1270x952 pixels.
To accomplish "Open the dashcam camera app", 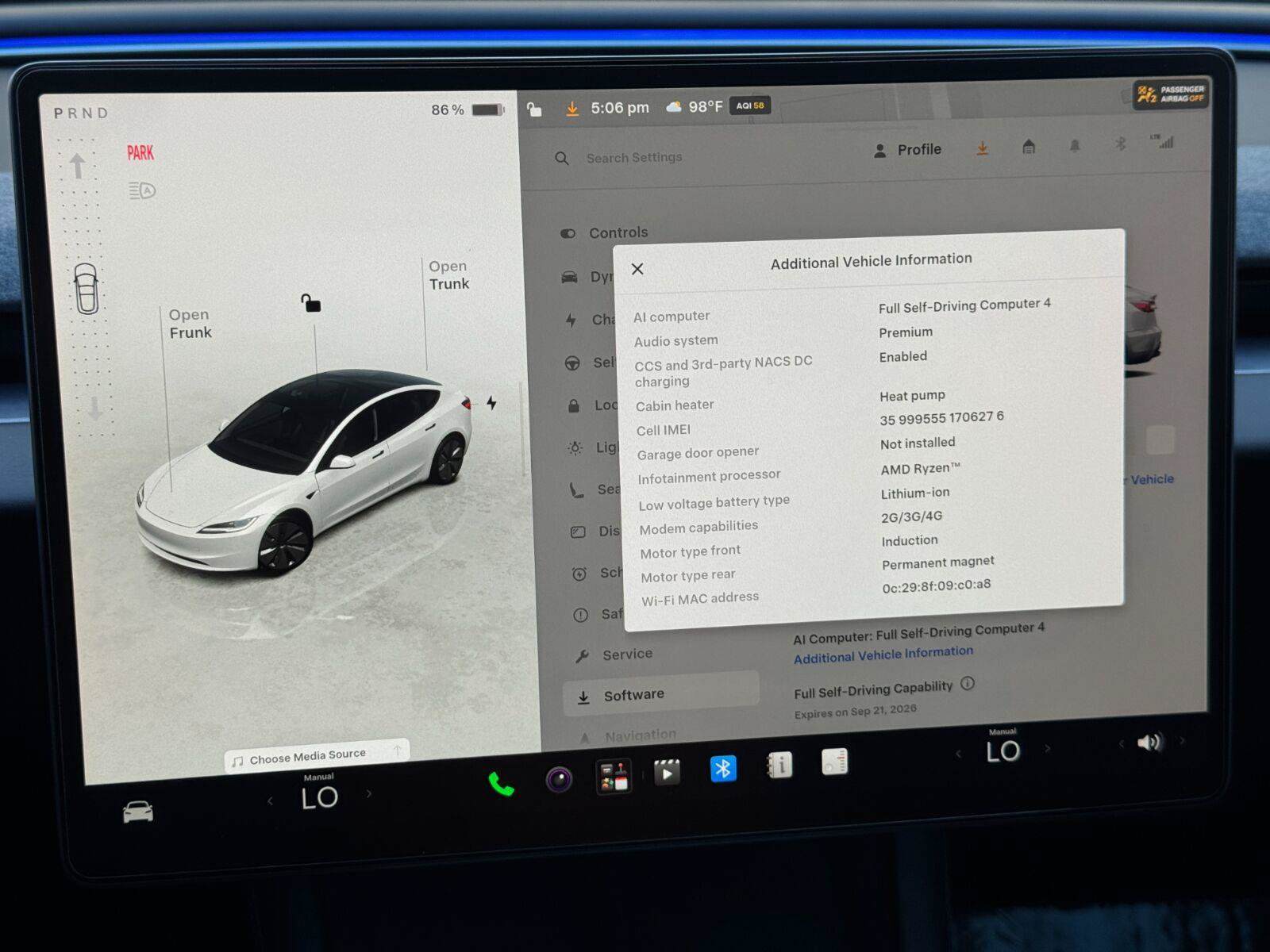I will [559, 779].
